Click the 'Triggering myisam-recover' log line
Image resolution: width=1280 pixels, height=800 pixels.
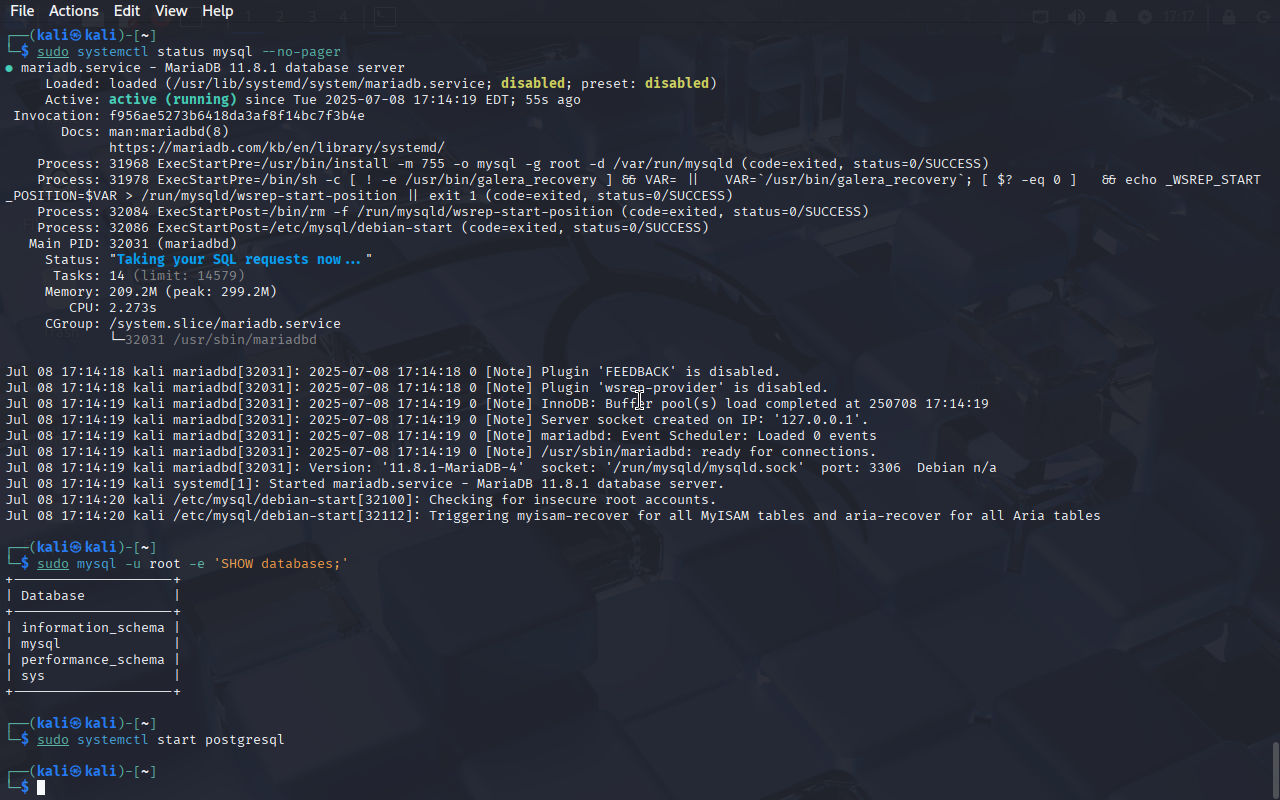coord(553,515)
